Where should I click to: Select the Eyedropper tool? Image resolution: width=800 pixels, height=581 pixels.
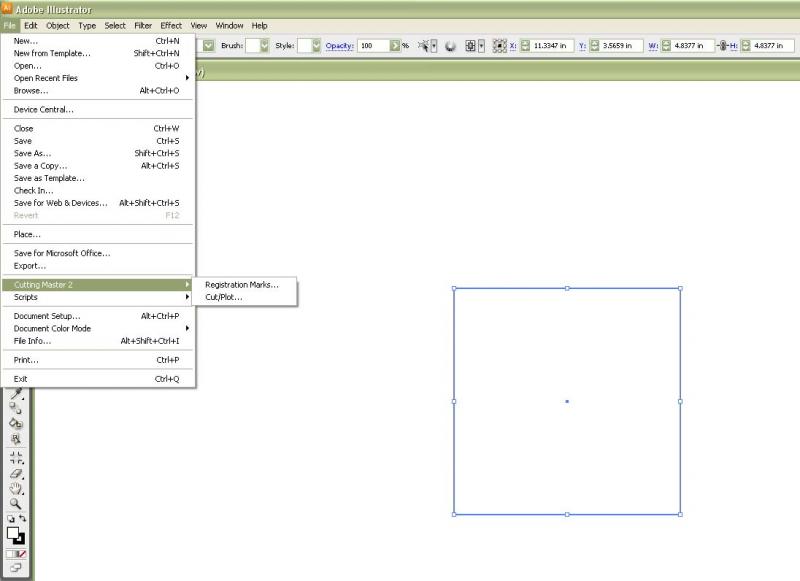pos(16,393)
